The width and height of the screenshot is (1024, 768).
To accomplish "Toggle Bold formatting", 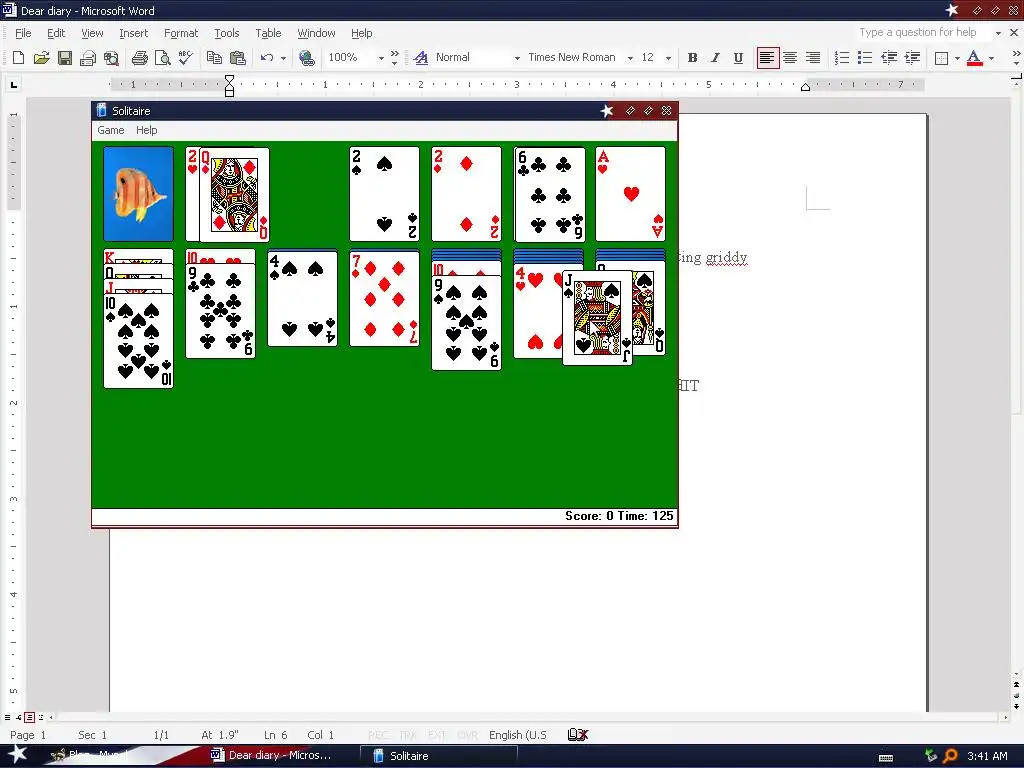I will point(692,57).
